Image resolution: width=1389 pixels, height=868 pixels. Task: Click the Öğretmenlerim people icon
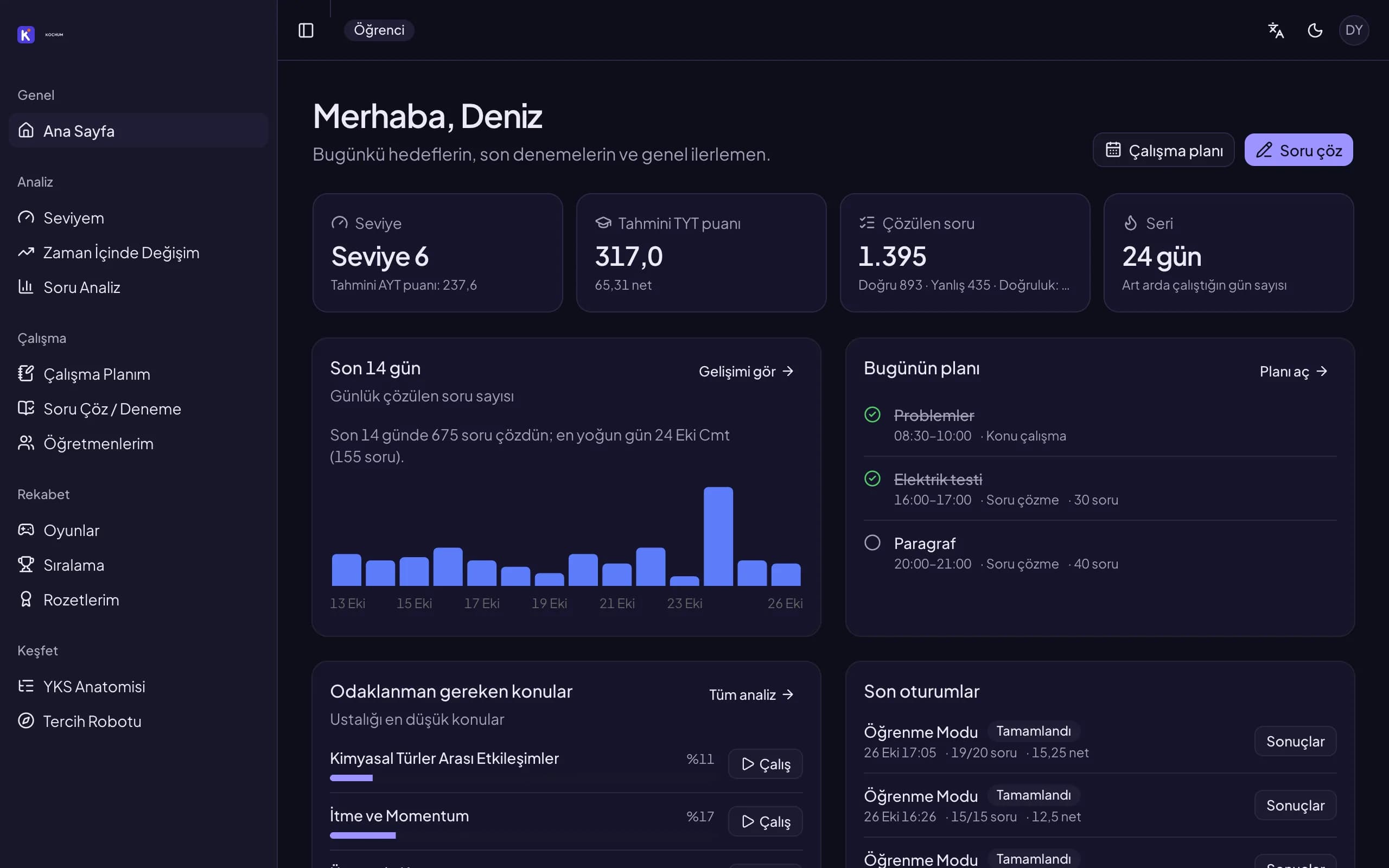click(x=26, y=443)
